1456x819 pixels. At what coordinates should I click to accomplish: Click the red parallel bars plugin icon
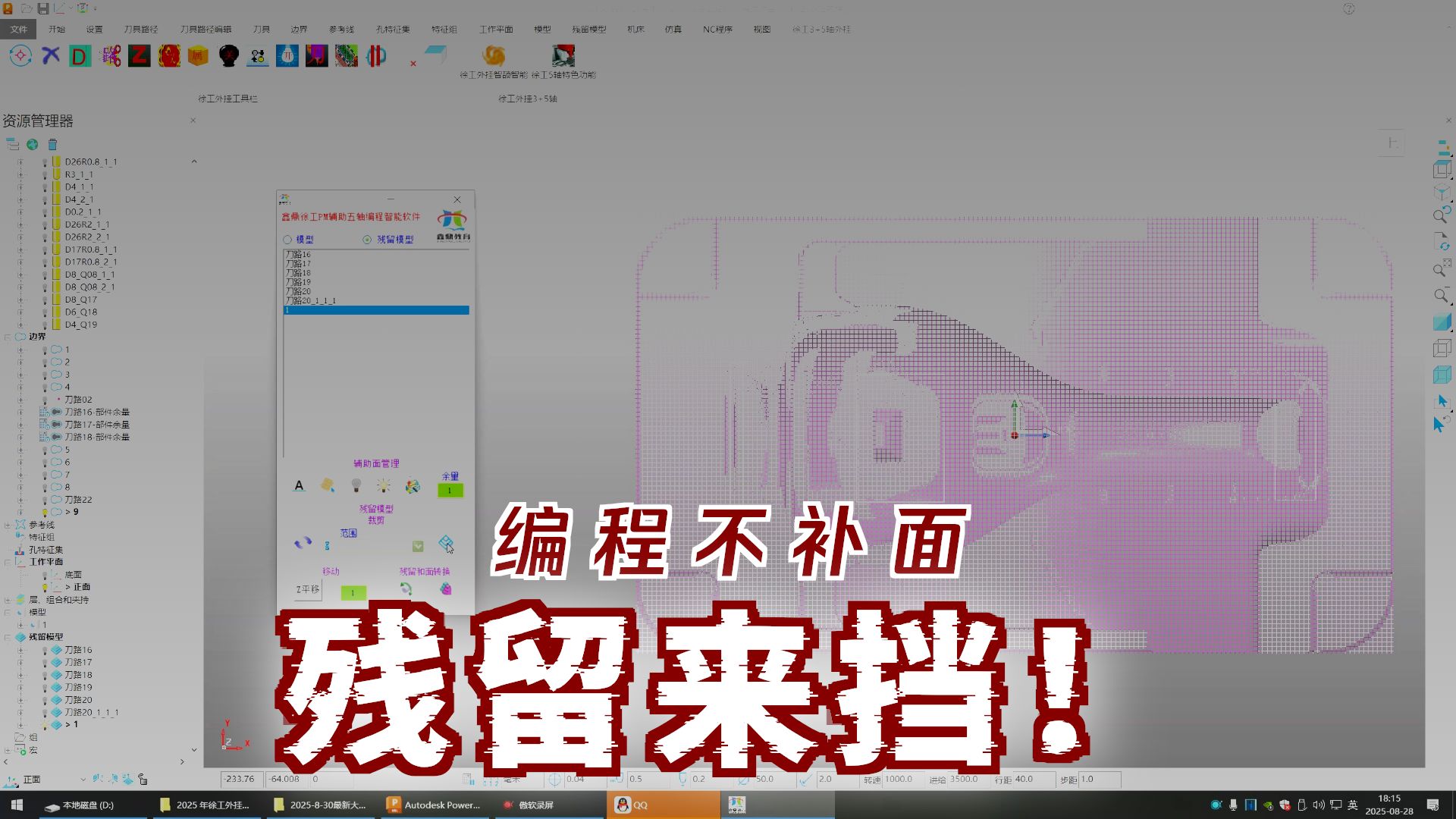376,55
